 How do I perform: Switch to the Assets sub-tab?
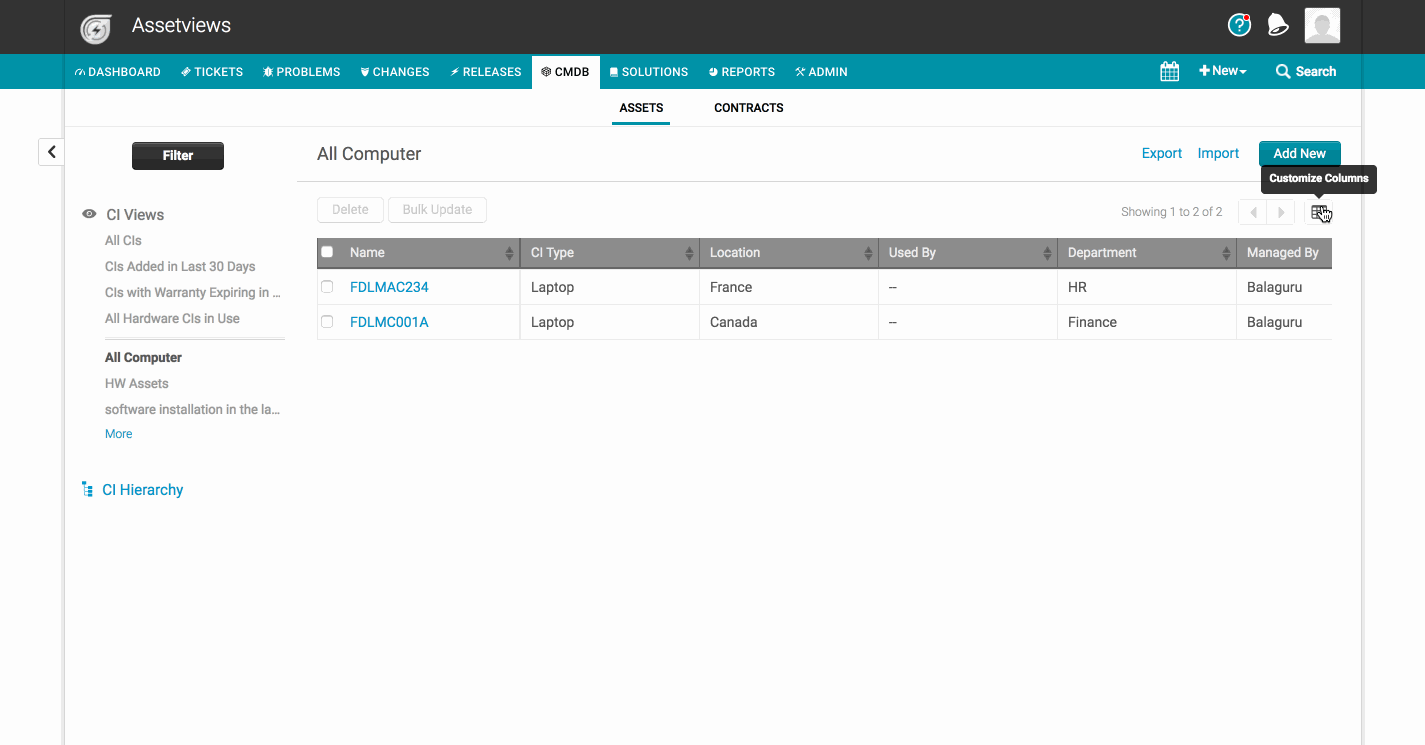(x=641, y=108)
